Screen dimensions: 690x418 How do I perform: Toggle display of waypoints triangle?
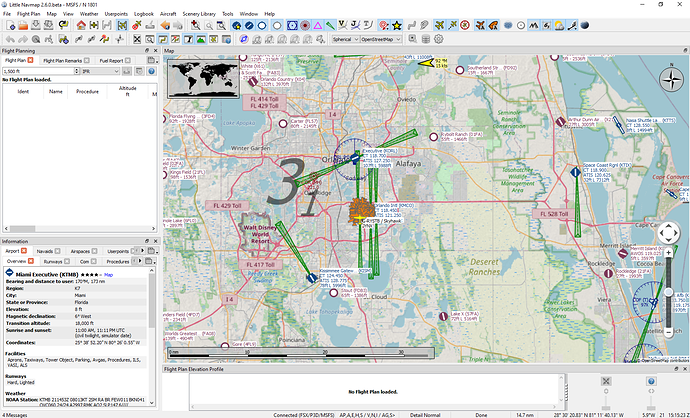tap(318, 26)
